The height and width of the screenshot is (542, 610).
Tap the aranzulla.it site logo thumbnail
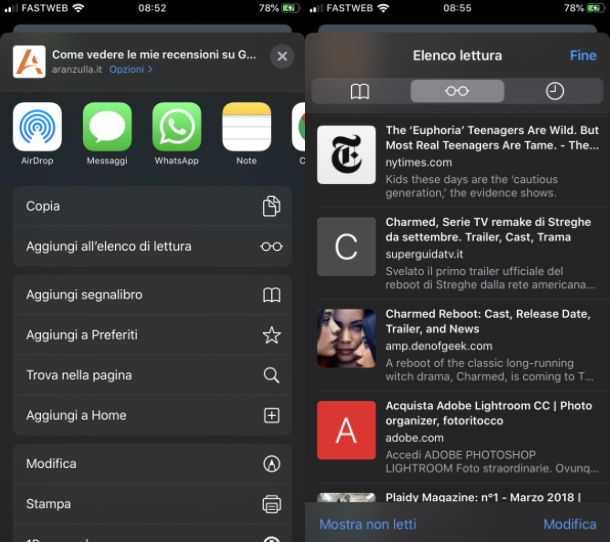pyautogui.click(x=29, y=61)
